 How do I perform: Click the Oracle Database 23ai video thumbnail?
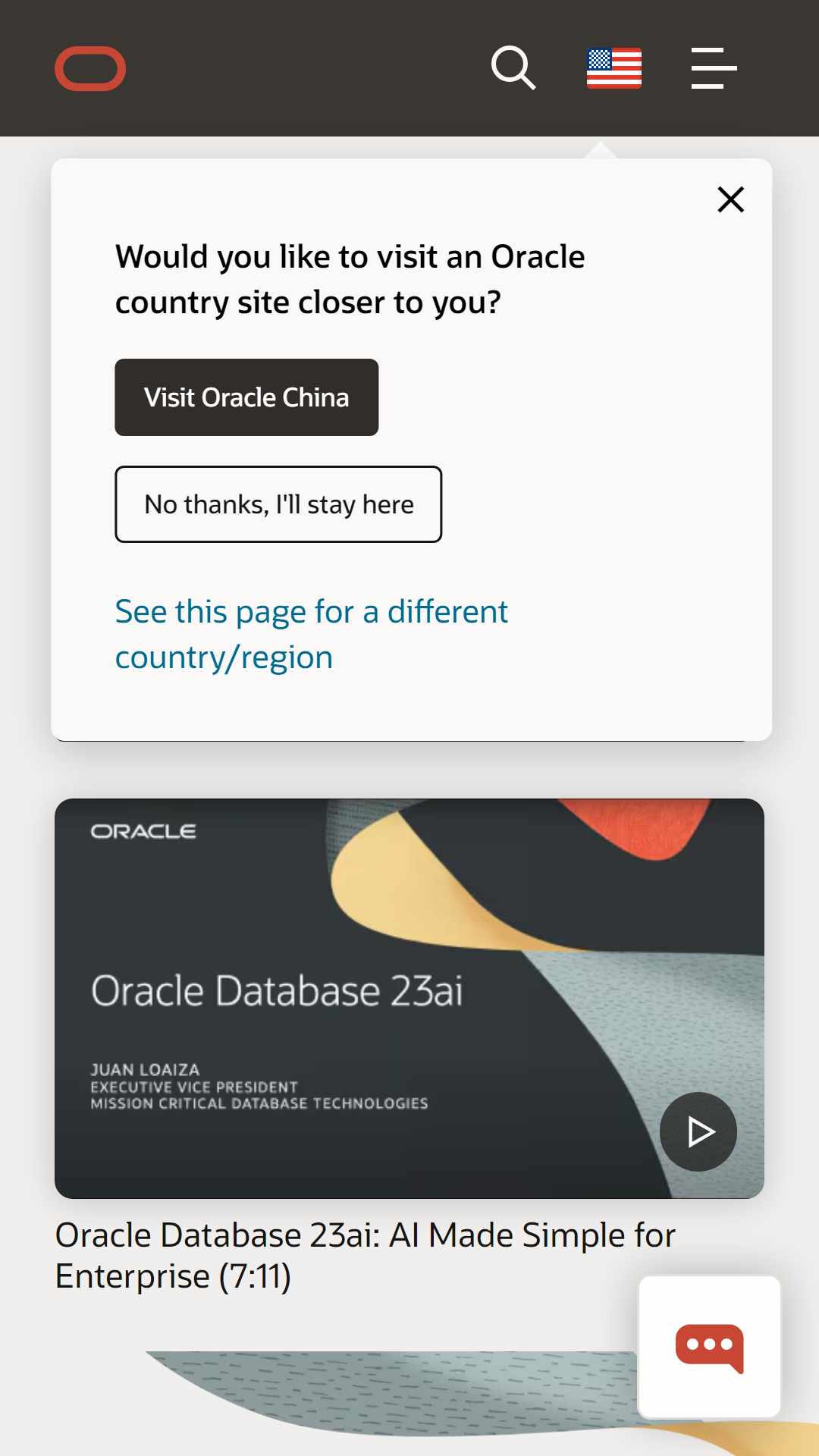click(409, 998)
